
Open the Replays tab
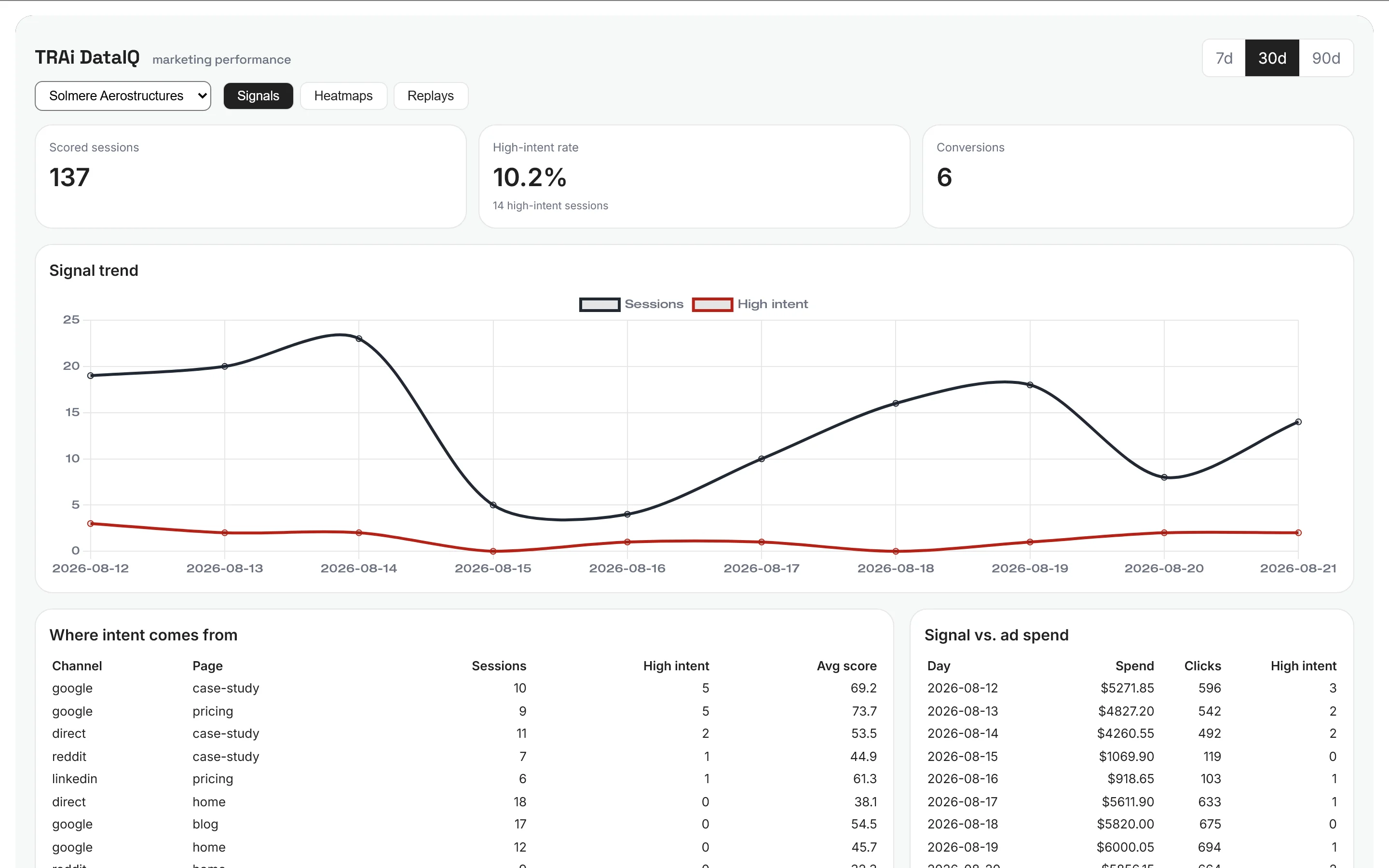pyautogui.click(x=431, y=96)
